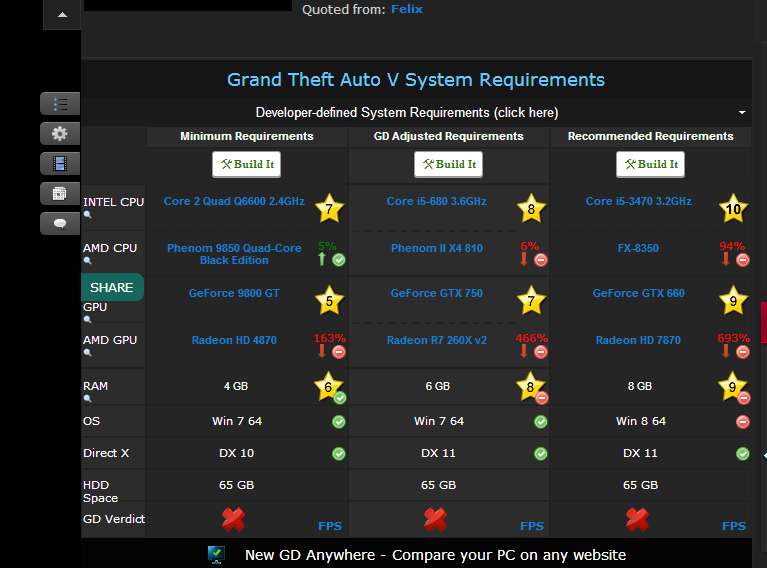Click FPS link in GD Adjusted column

[x=532, y=526]
